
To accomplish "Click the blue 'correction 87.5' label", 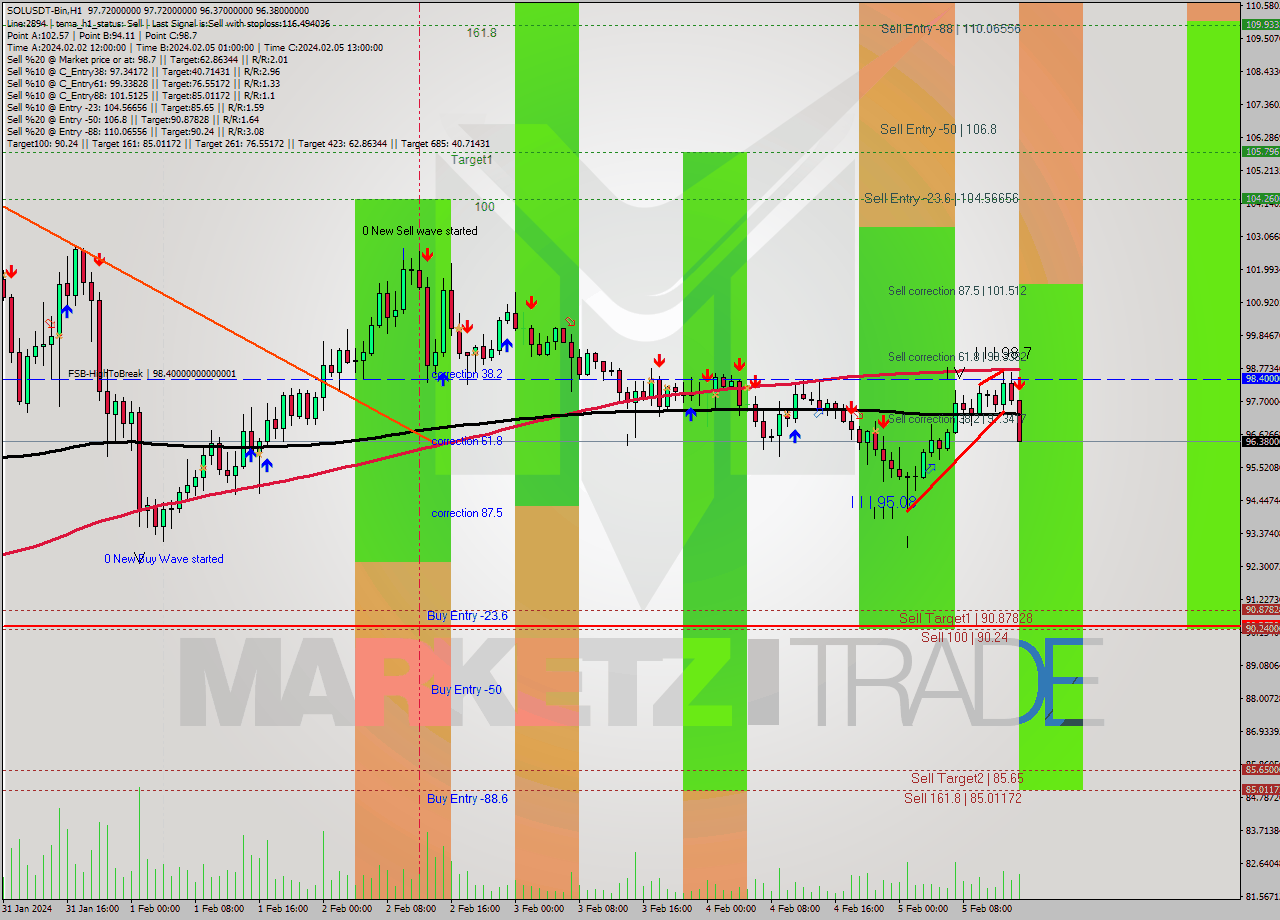I will 467,513.
